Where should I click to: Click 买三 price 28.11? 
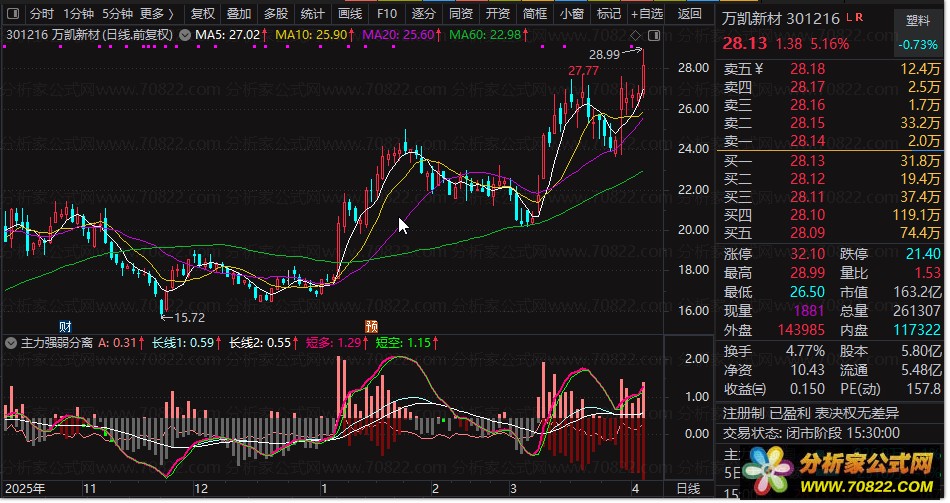808,196
